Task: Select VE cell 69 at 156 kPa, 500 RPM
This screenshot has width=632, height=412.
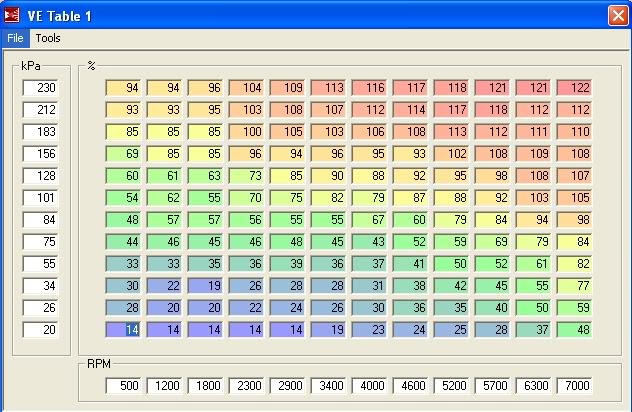Action: [123, 154]
